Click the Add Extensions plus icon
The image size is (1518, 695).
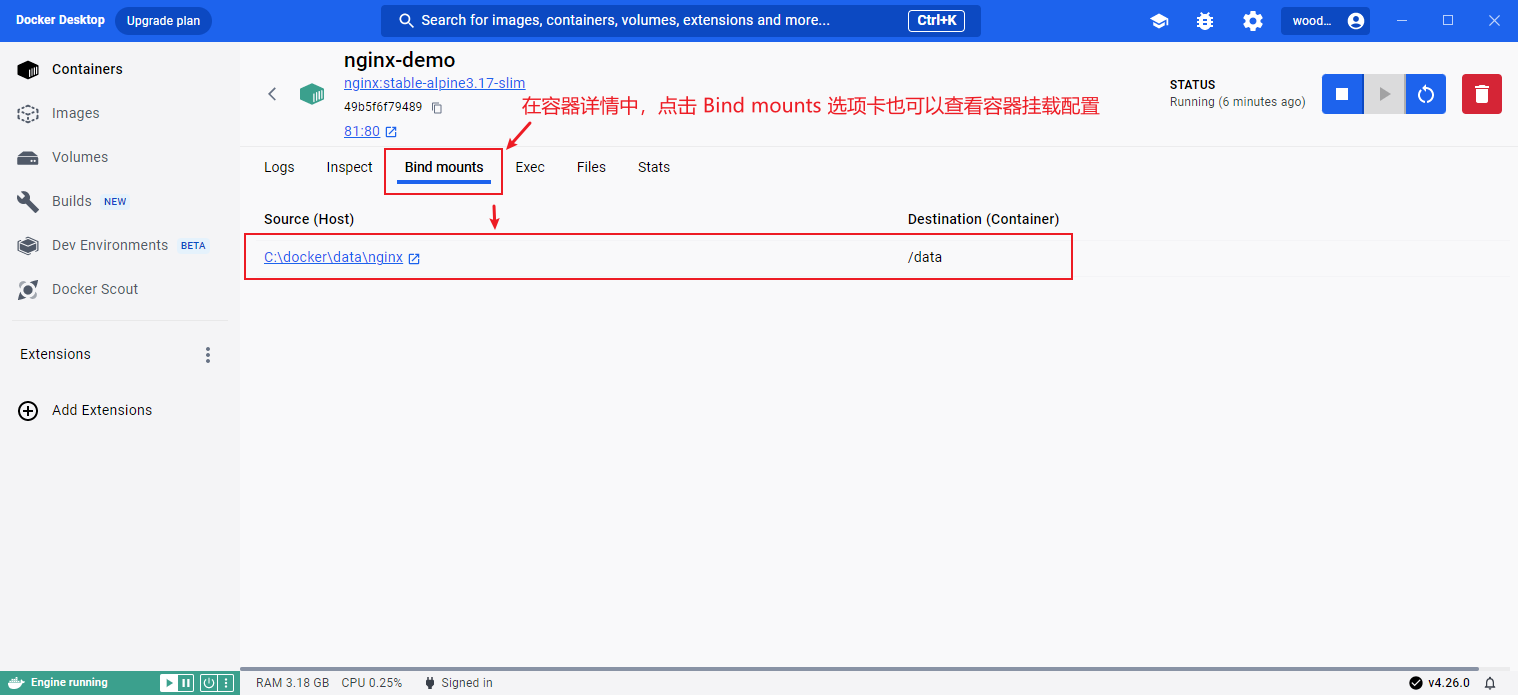(29, 411)
